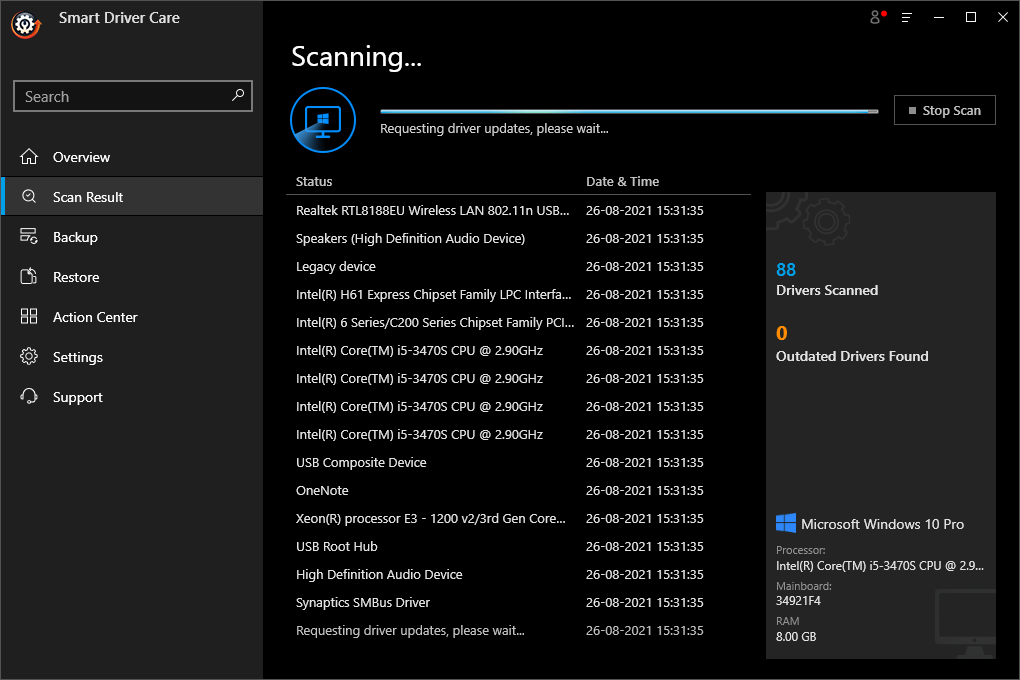Click the status message under the progress bar
The width and height of the screenshot is (1020, 680).
pyautogui.click(x=494, y=128)
